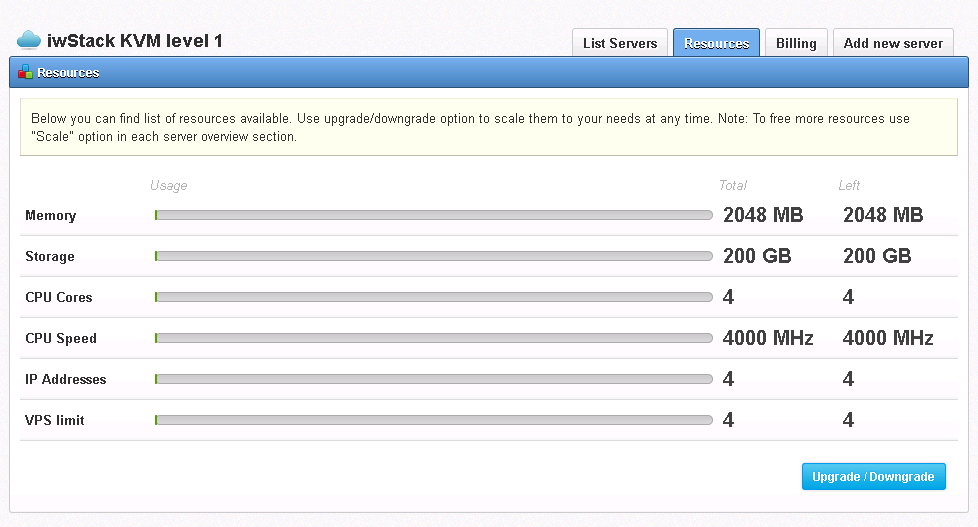978x527 pixels.
Task: Go to Add new server tab
Action: point(893,43)
